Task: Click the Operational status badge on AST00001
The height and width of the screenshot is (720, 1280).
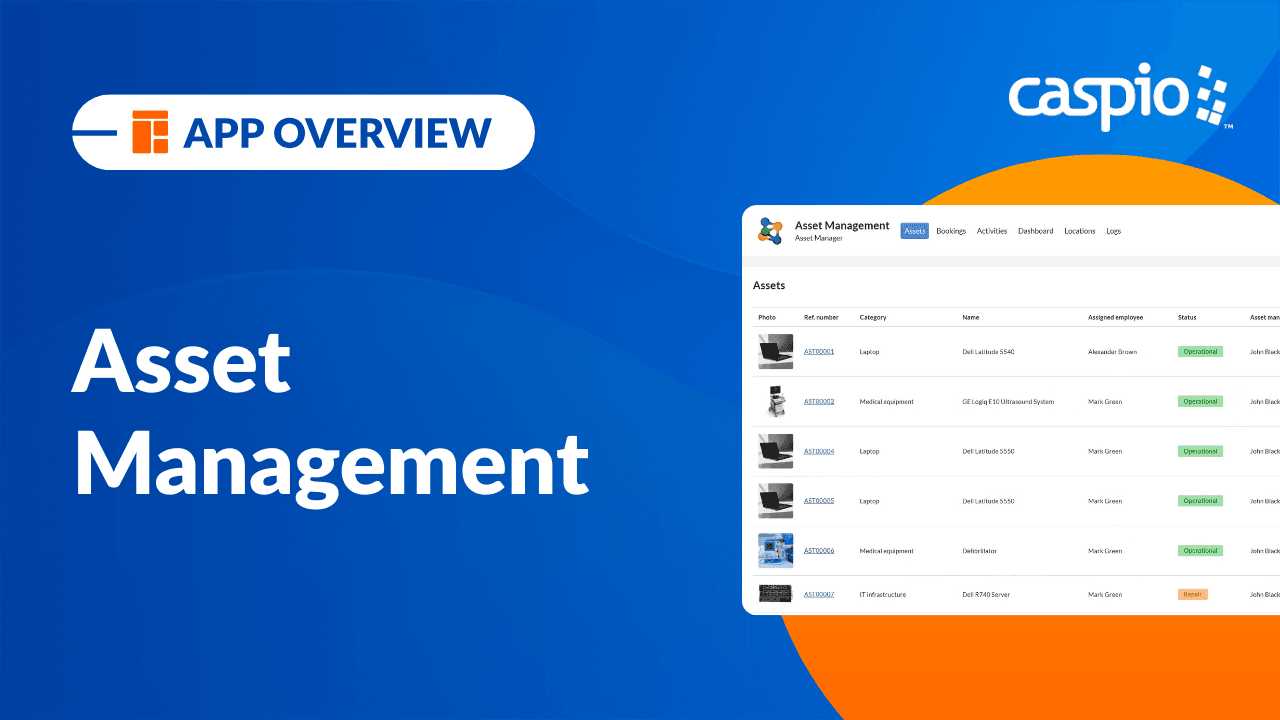Action: tap(1200, 351)
